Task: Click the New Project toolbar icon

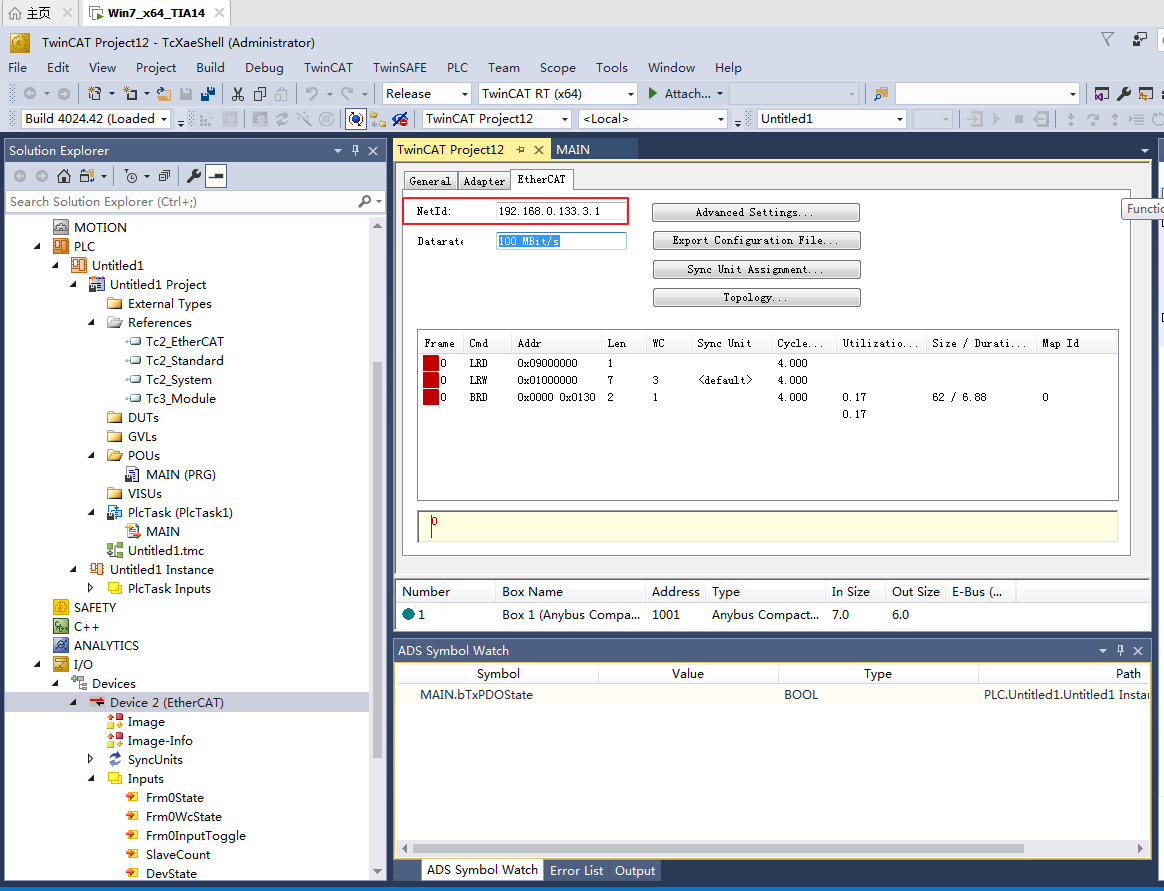Action: pos(94,94)
